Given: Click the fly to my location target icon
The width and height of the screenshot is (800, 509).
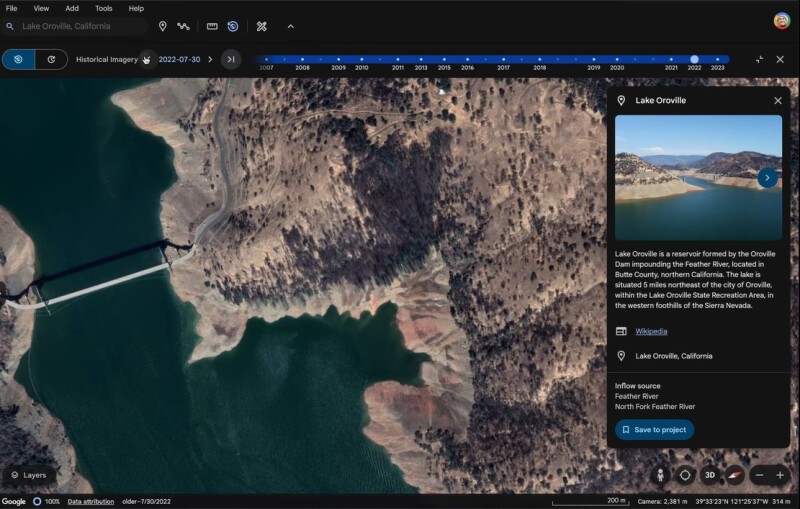Looking at the screenshot, I should click(x=685, y=475).
